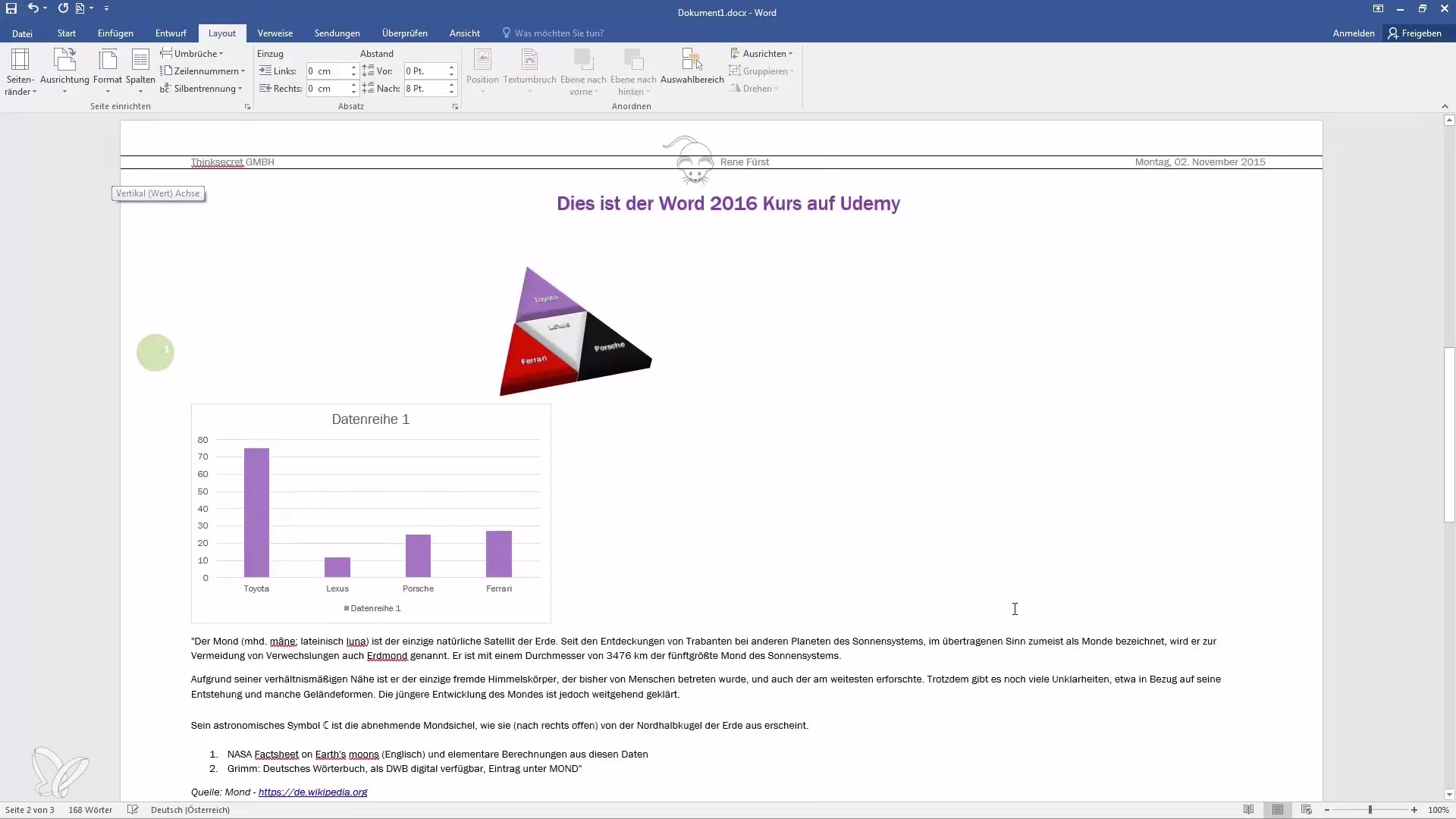Open ribbon display options icon
1456x819 pixels.
[1378, 9]
